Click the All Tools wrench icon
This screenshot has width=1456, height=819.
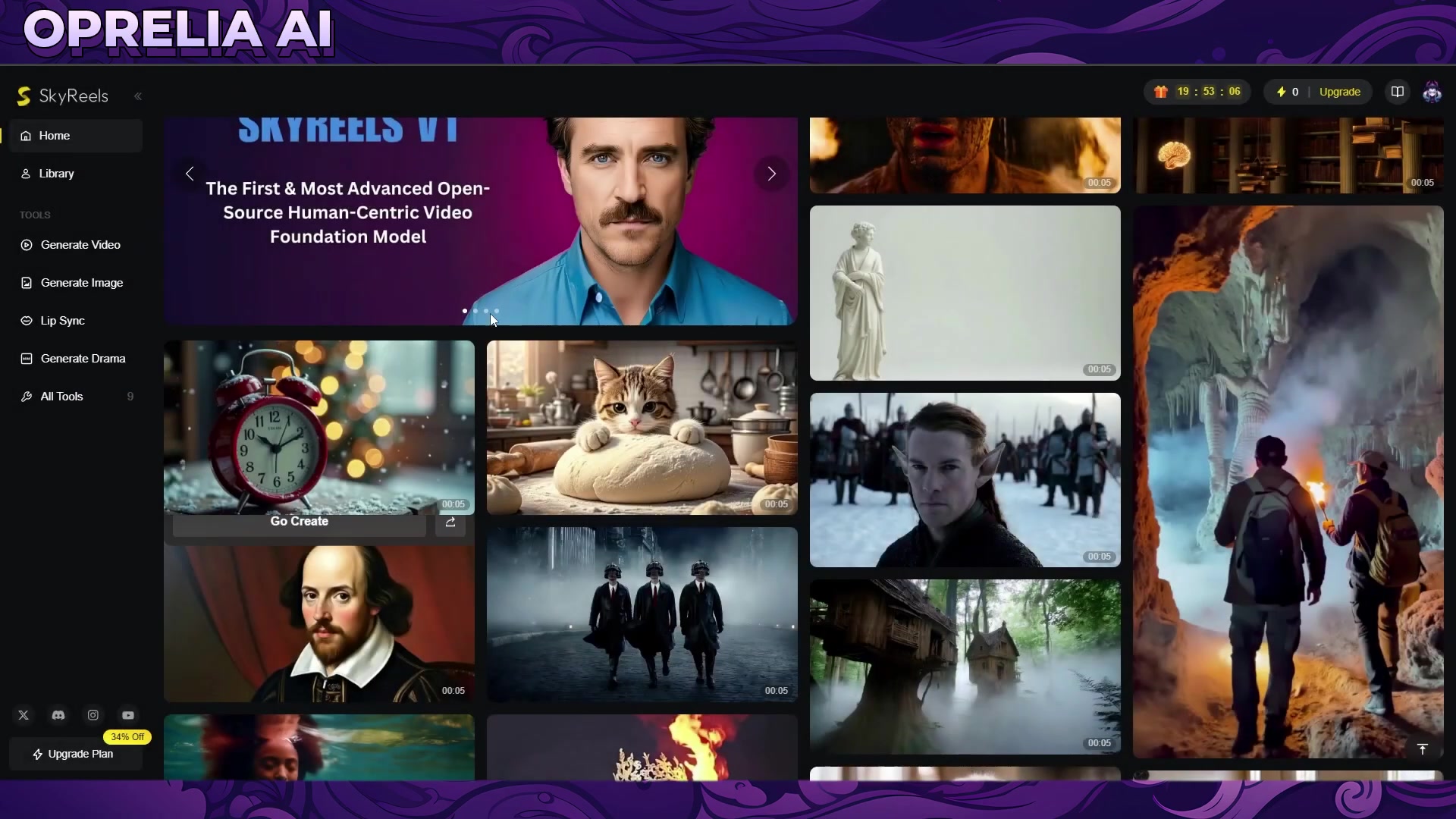point(27,397)
